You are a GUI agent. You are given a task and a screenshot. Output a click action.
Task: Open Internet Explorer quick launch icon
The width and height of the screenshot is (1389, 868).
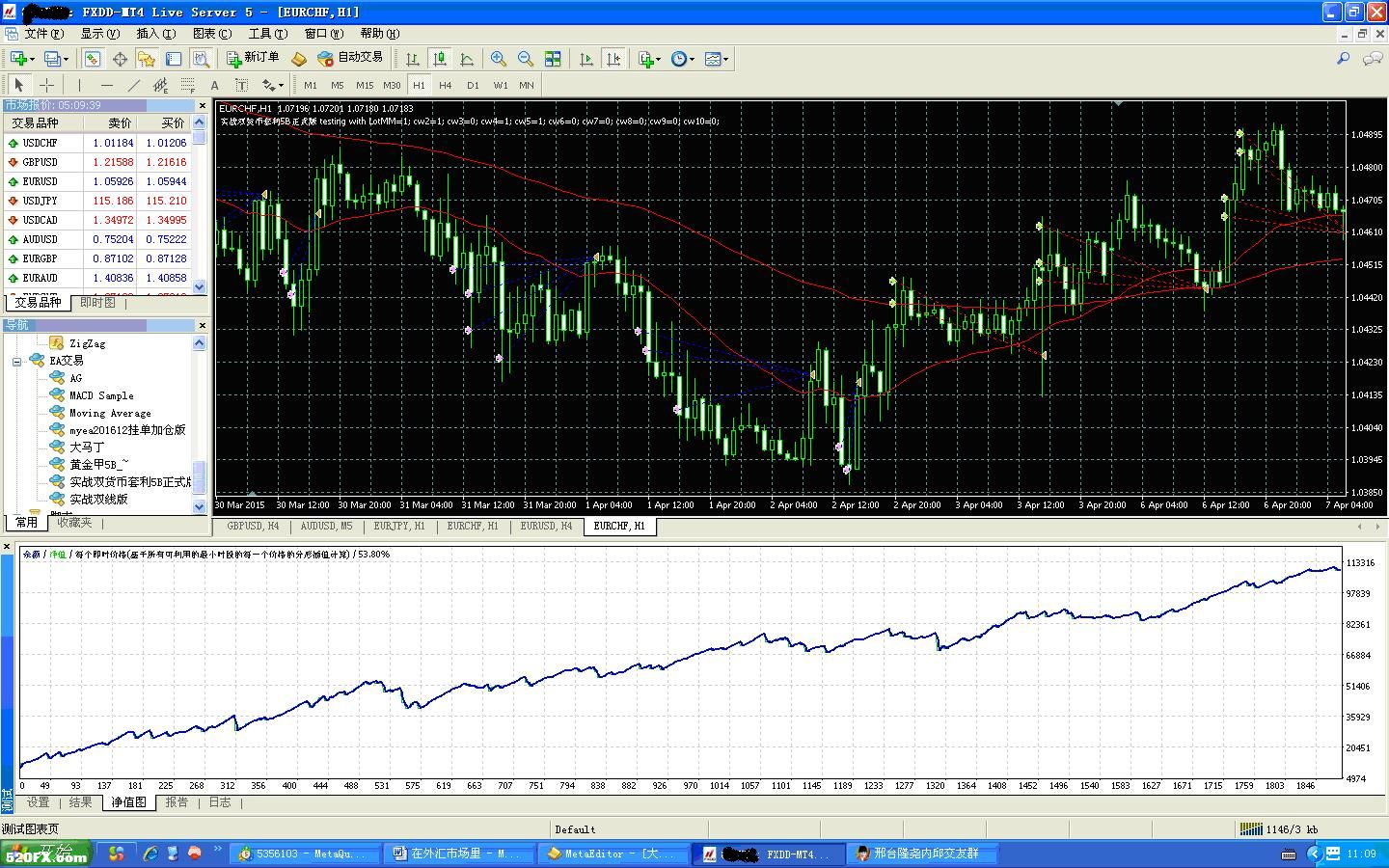(x=150, y=854)
